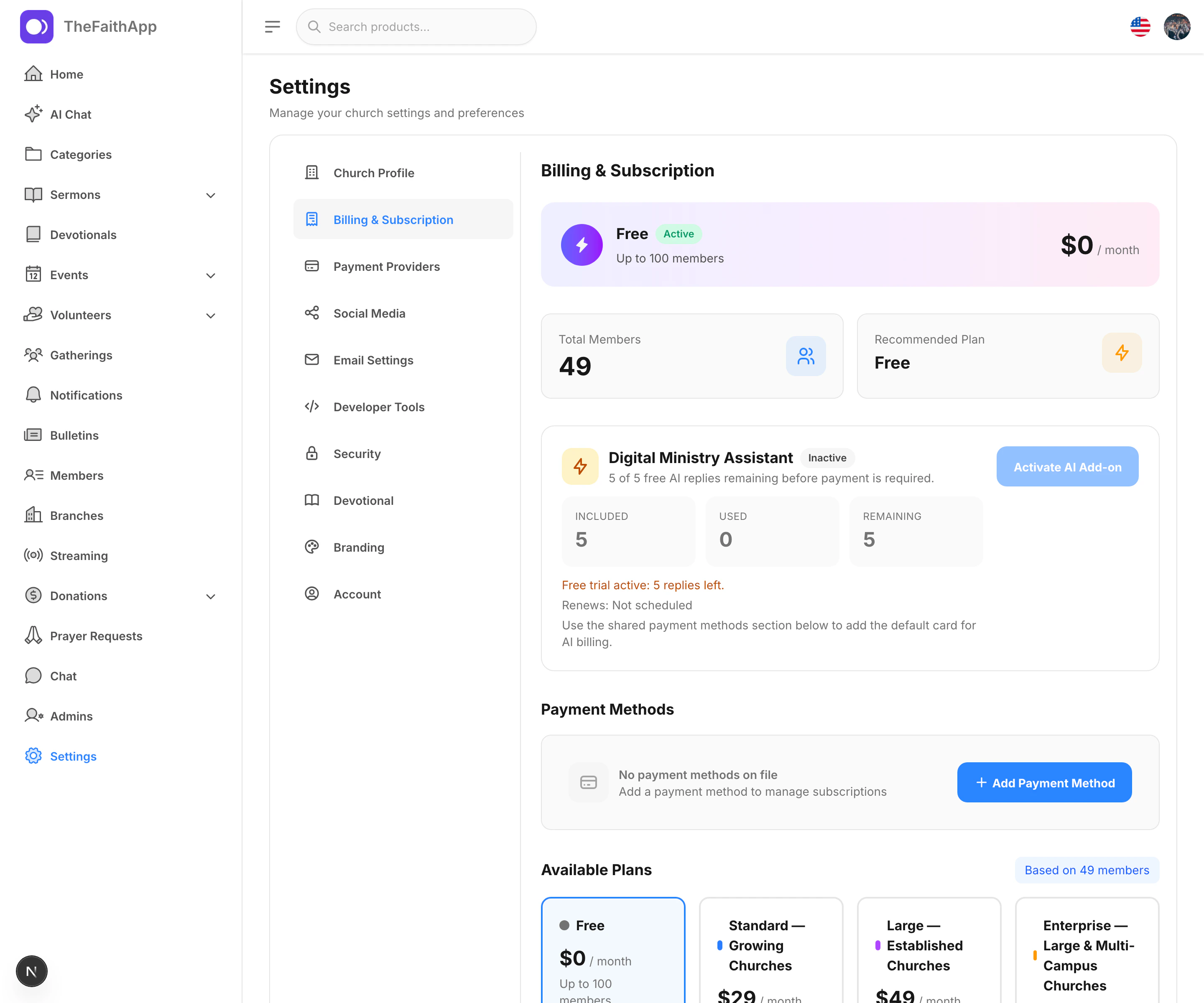The image size is (1204, 1003).
Task: Click the Add Payment Method button
Action: coord(1044,782)
